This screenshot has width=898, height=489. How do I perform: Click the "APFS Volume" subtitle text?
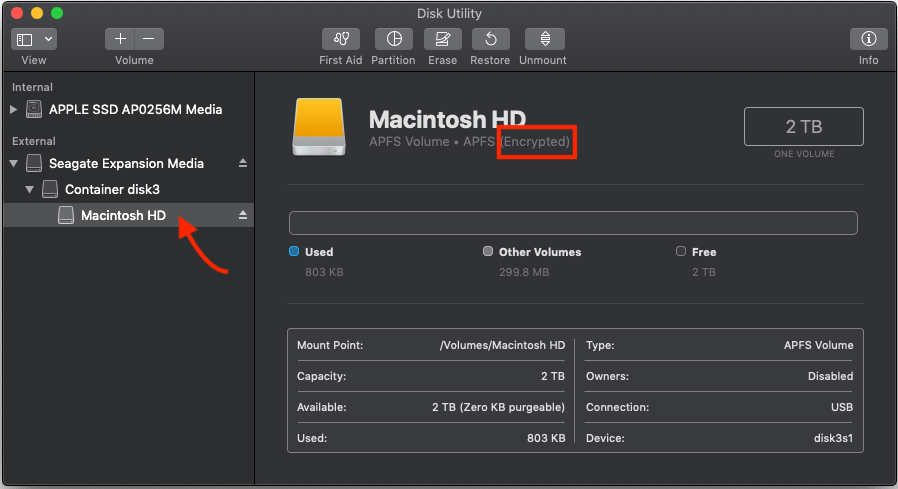click(409, 141)
